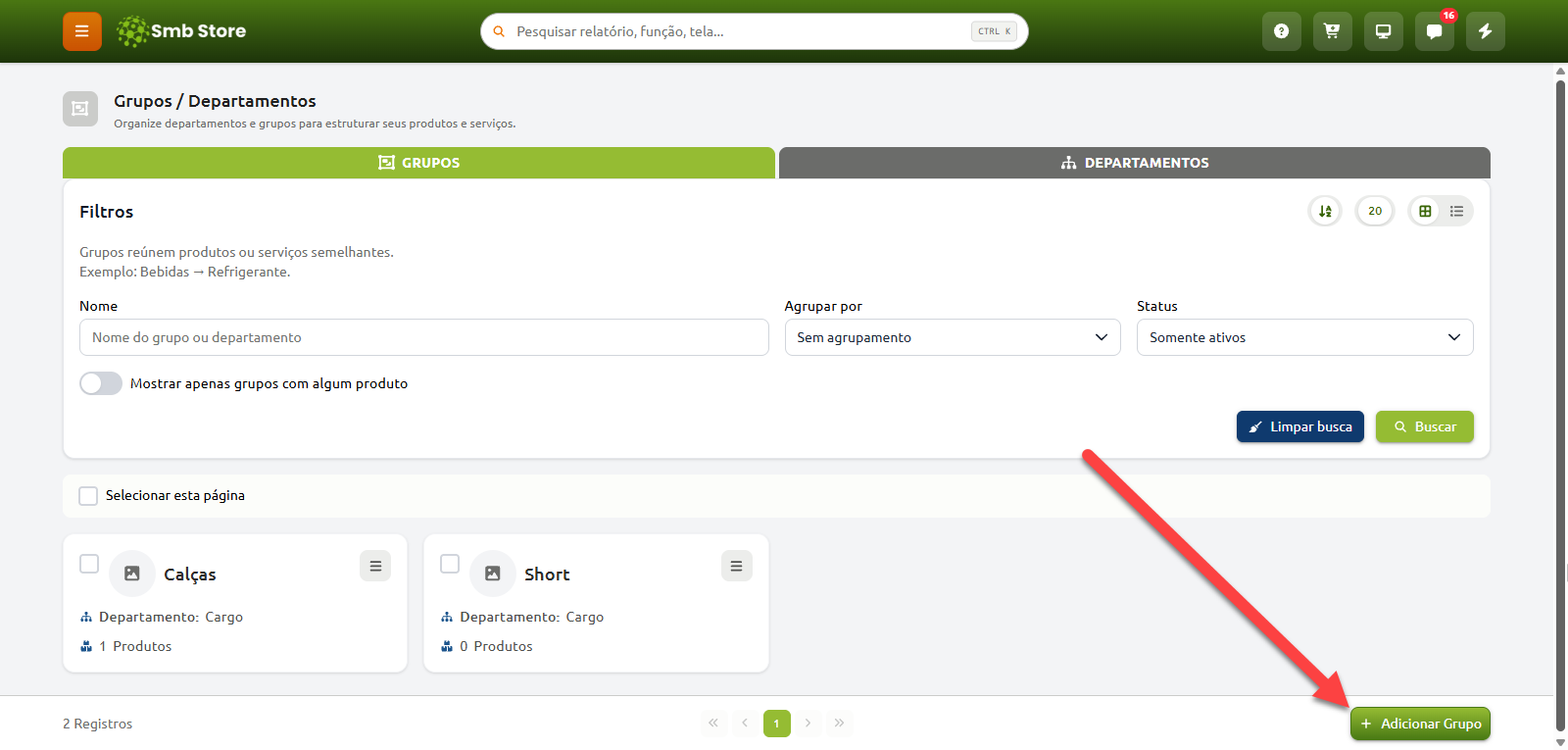Screen dimensions: 1568x750
Task: Go to previous page arrow
Action: pyautogui.click(x=745, y=724)
